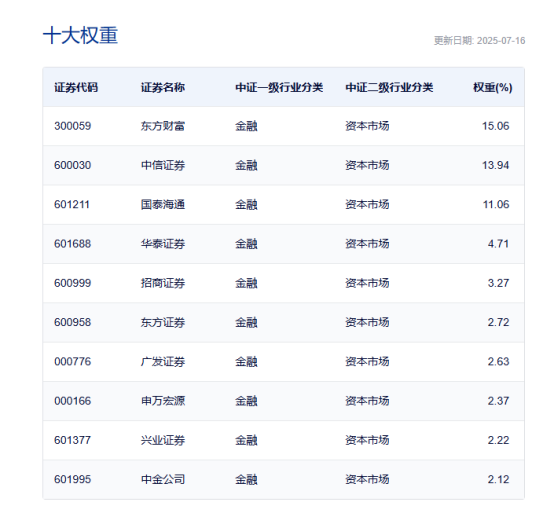This screenshot has width=554, height=524.
Task: Click the 中证一级行业分类 column header
Action: pos(279,87)
